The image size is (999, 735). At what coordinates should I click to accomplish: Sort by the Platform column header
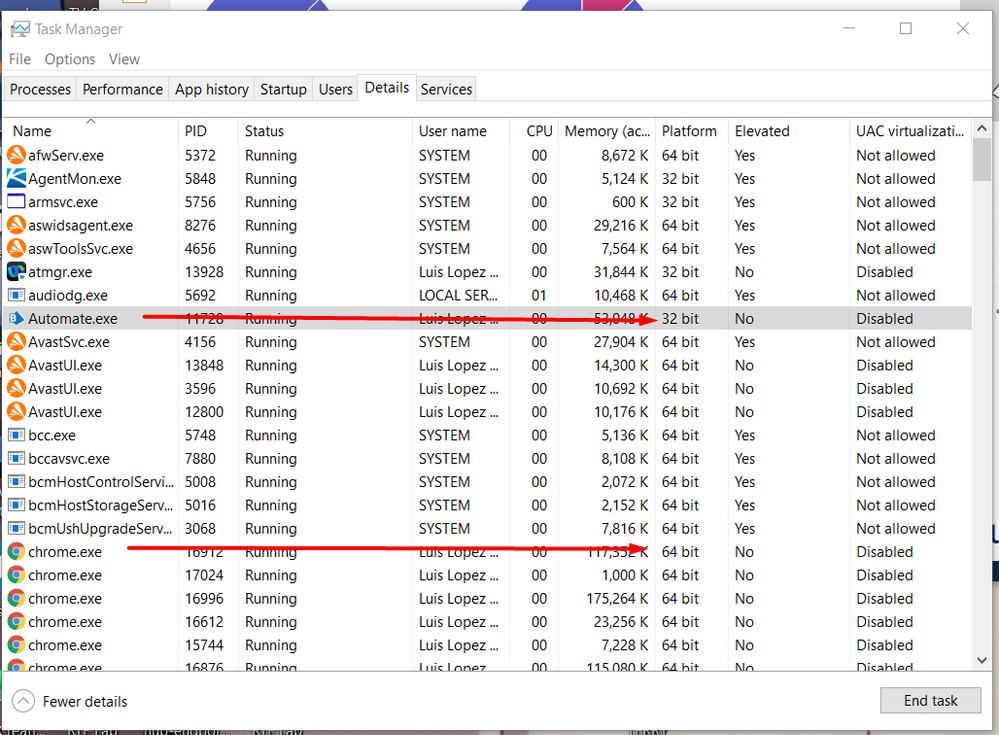tap(692, 131)
